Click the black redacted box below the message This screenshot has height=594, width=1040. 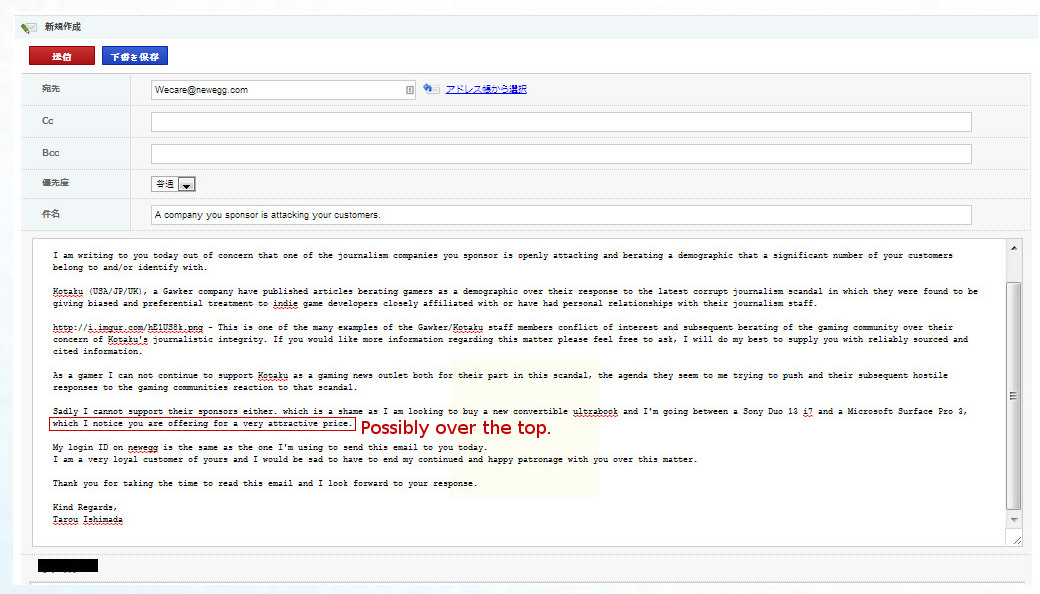tap(67, 566)
